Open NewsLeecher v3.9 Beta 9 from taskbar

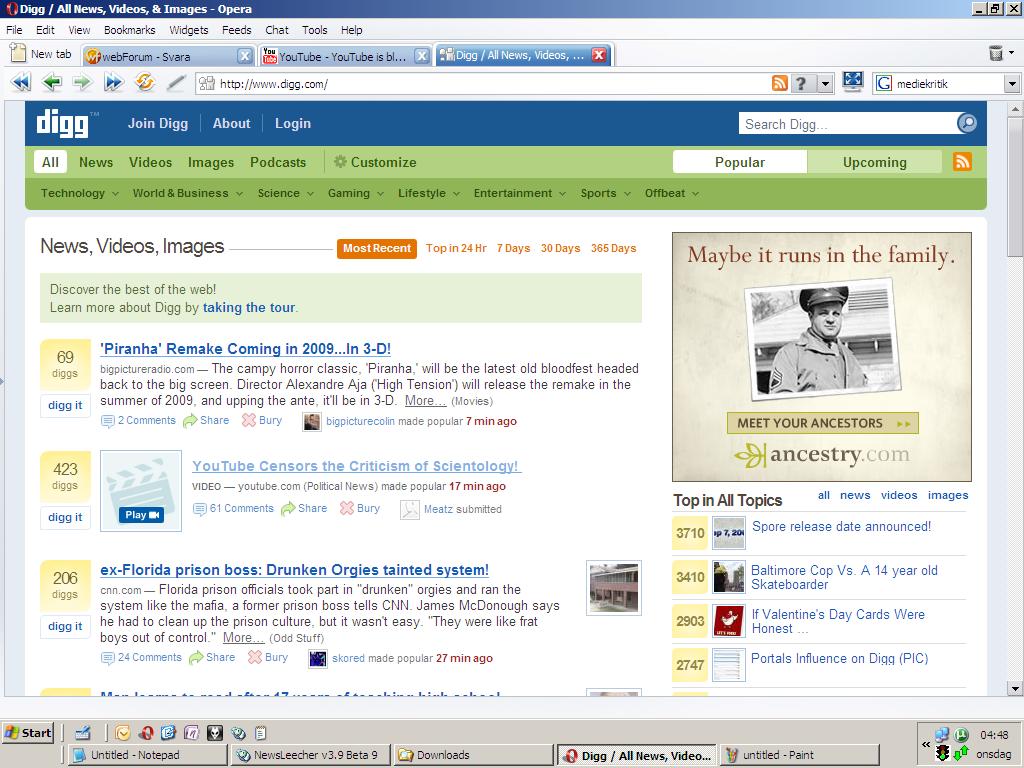tap(311, 755)
